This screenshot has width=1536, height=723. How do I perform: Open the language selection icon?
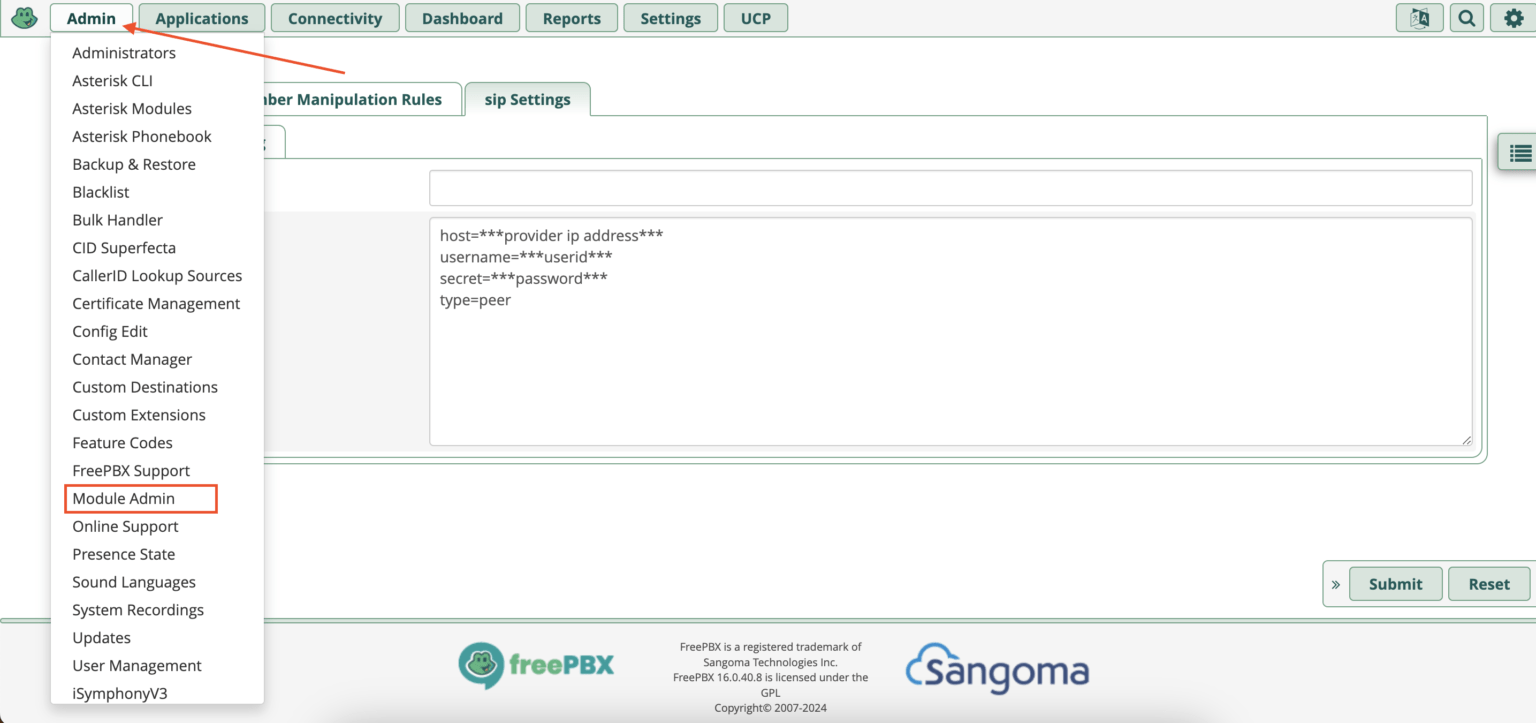[x=1419, y=18]
